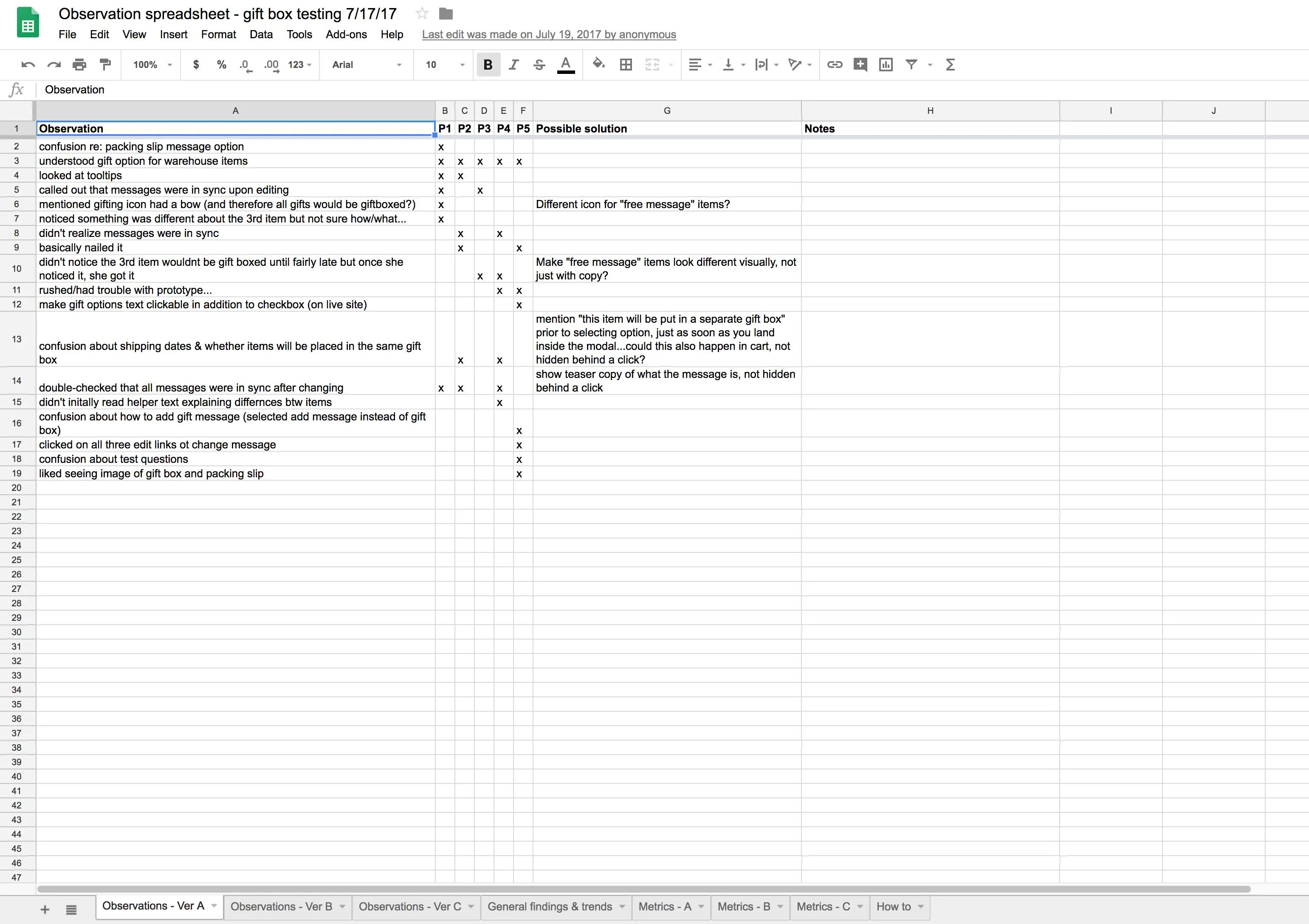Viewport: 1309px width, 924px height.
Task: Switch to General findings & trends tab
Action: (x=550, y=907)
